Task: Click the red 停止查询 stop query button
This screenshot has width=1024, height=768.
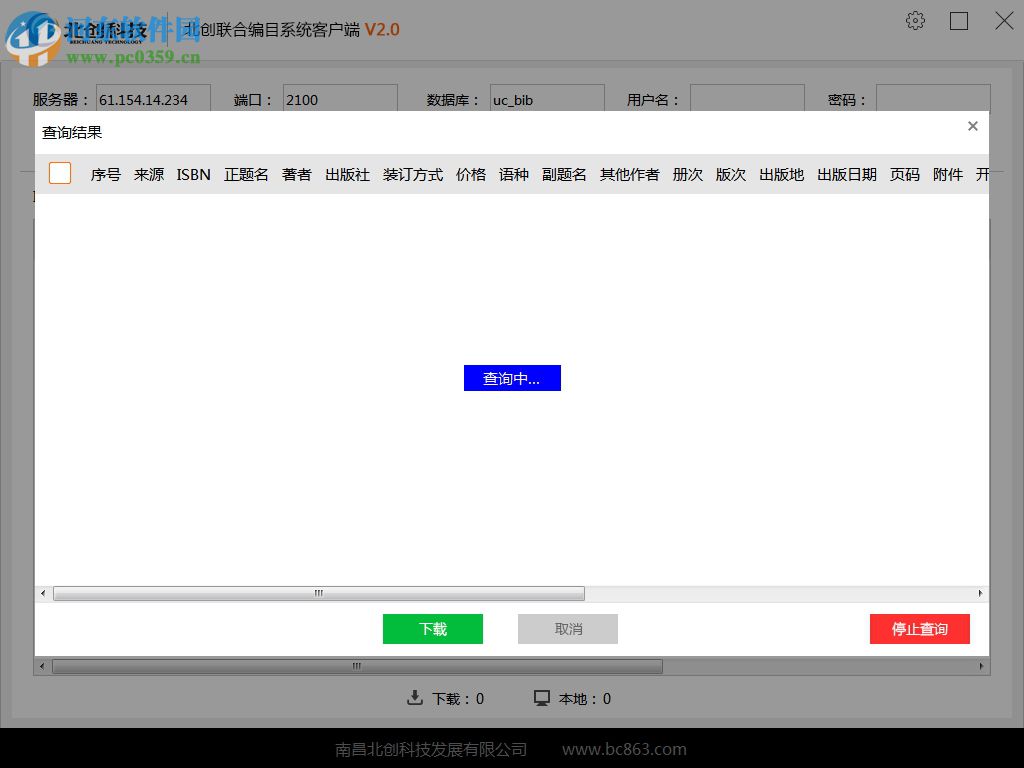Action: [x=919, y=628]
